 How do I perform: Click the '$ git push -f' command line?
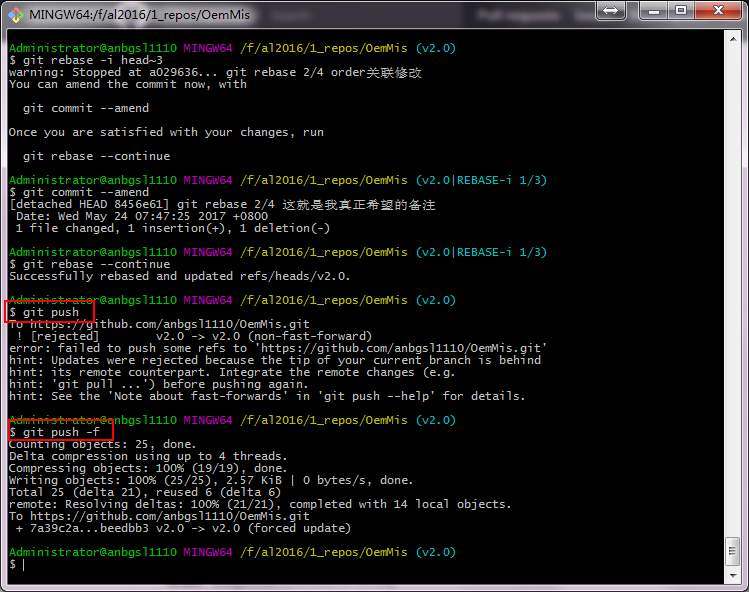point(54,432)
